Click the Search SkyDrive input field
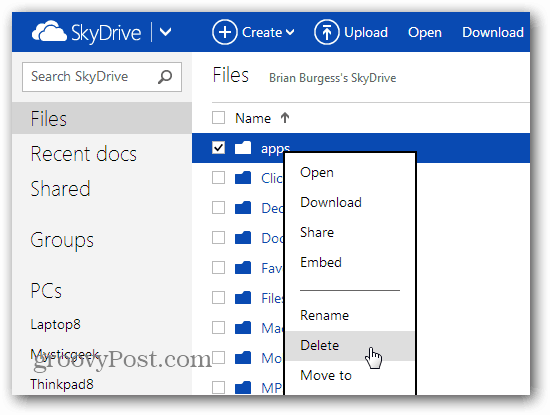Screen dimensions: 550x415 click(x=102, y=77)
